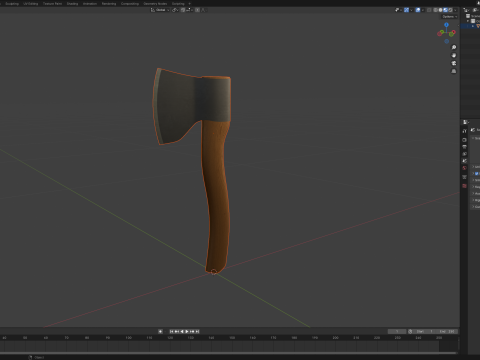Click the pan view hand icon
Screen dimensions: 480x360
[x=454, y=55]
